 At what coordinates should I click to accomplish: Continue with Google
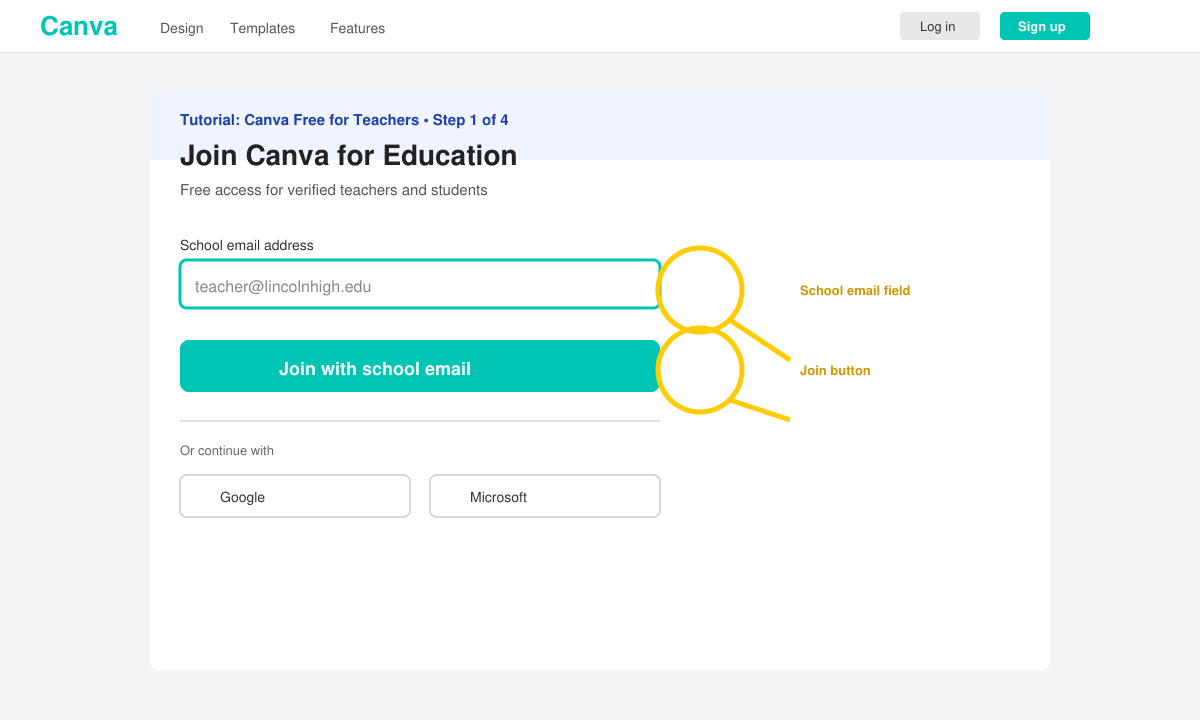(295, 496)
